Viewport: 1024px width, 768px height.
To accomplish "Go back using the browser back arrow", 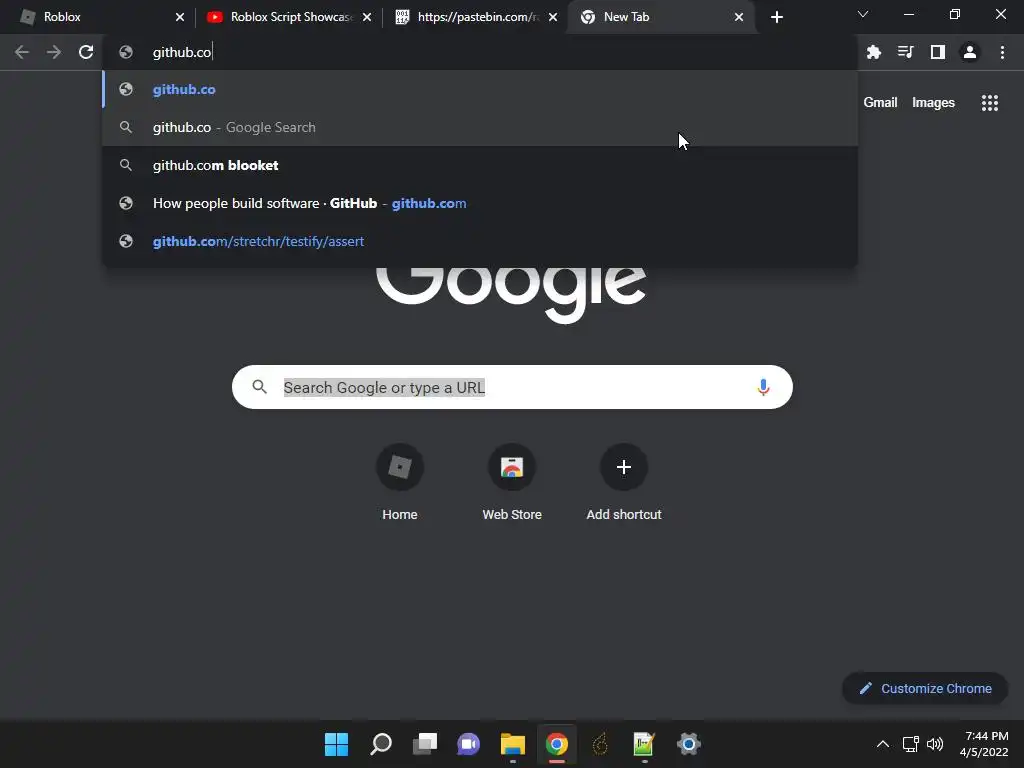I will [x=22, y=52].
